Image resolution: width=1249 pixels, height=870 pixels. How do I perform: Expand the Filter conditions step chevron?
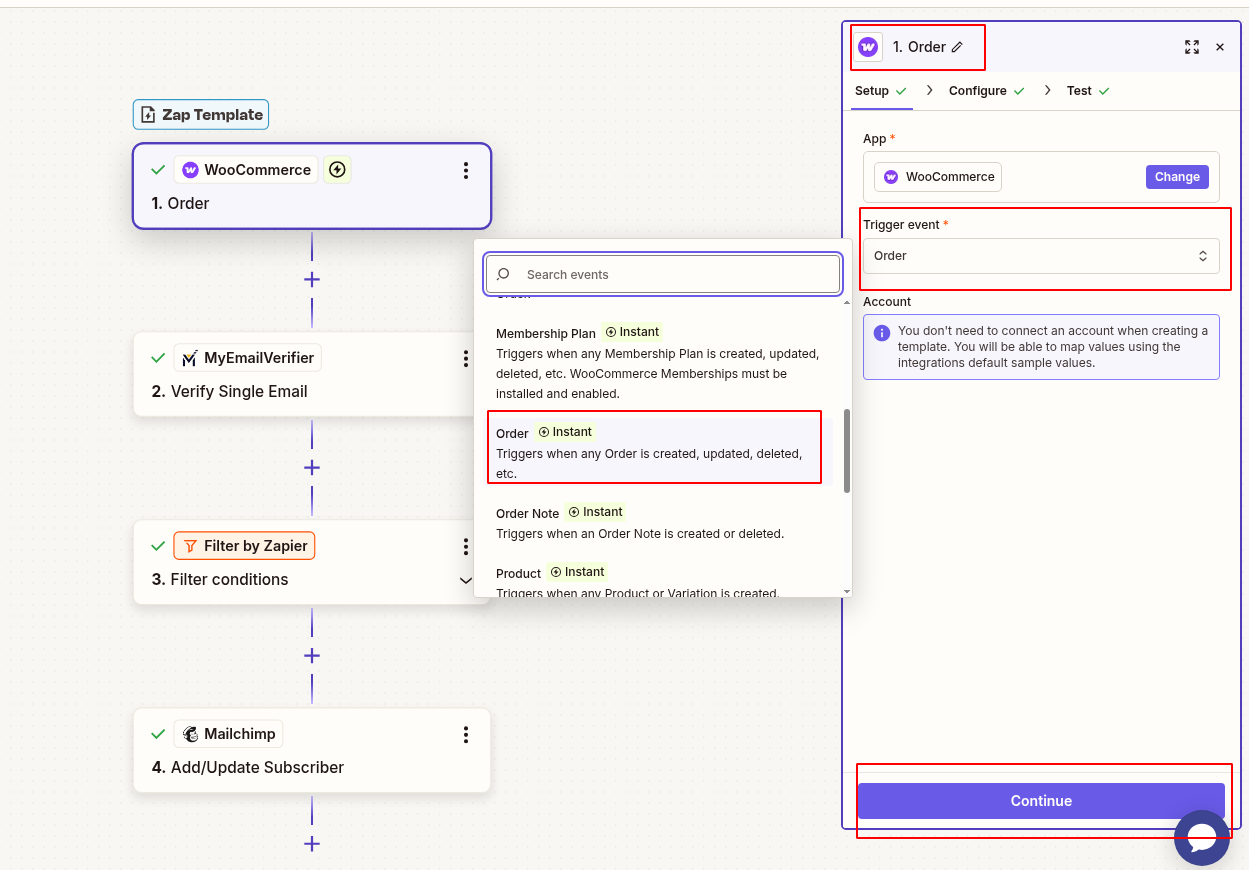(x=466, y=580)
